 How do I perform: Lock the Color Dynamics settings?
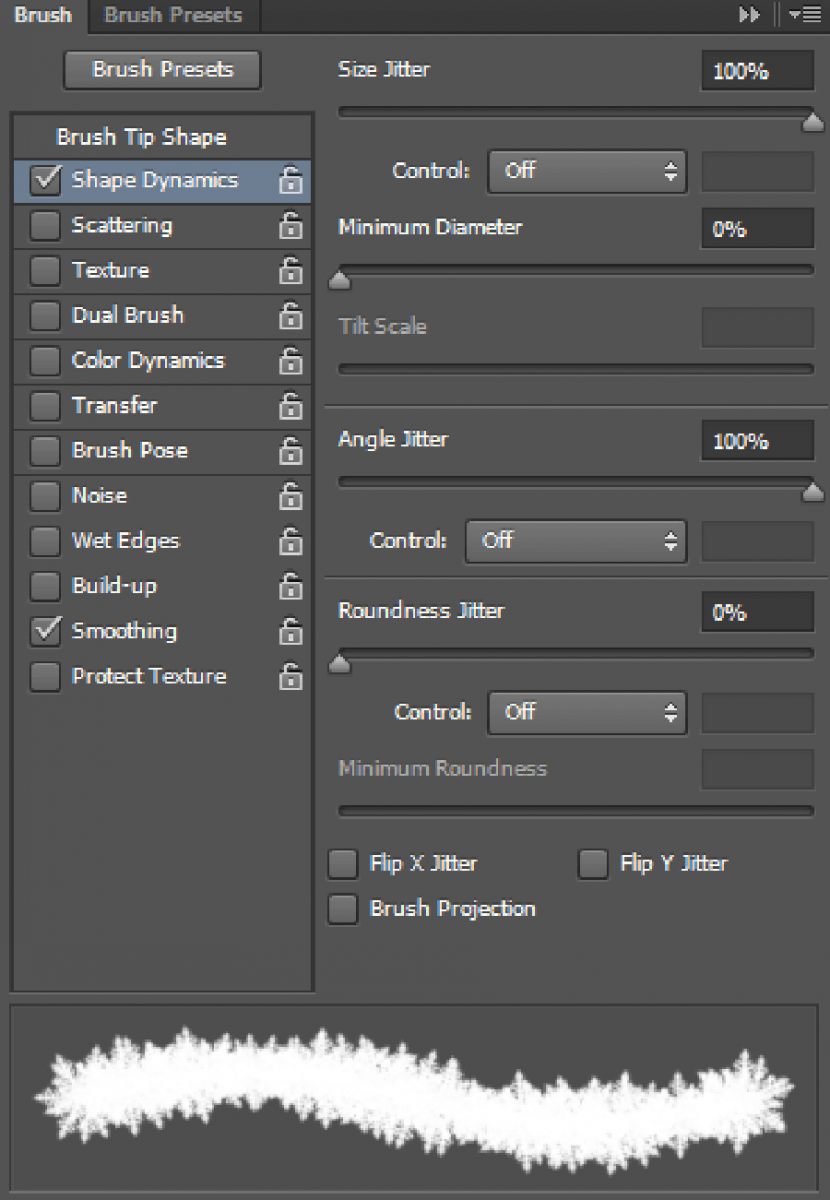pyautogui.click(x=290, y=361)
